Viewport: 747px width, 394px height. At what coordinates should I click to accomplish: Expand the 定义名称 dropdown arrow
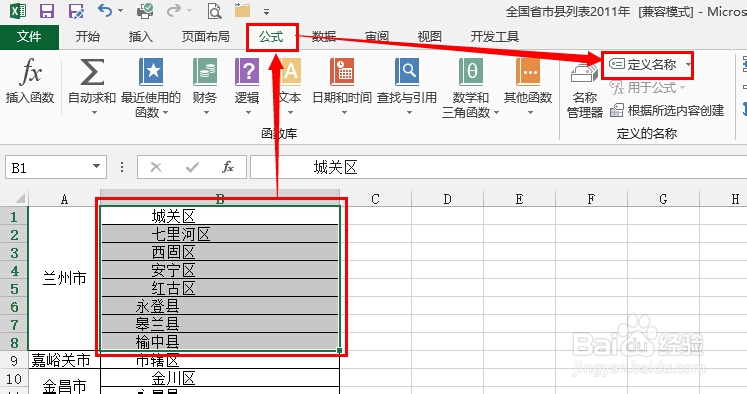(688, 64)
